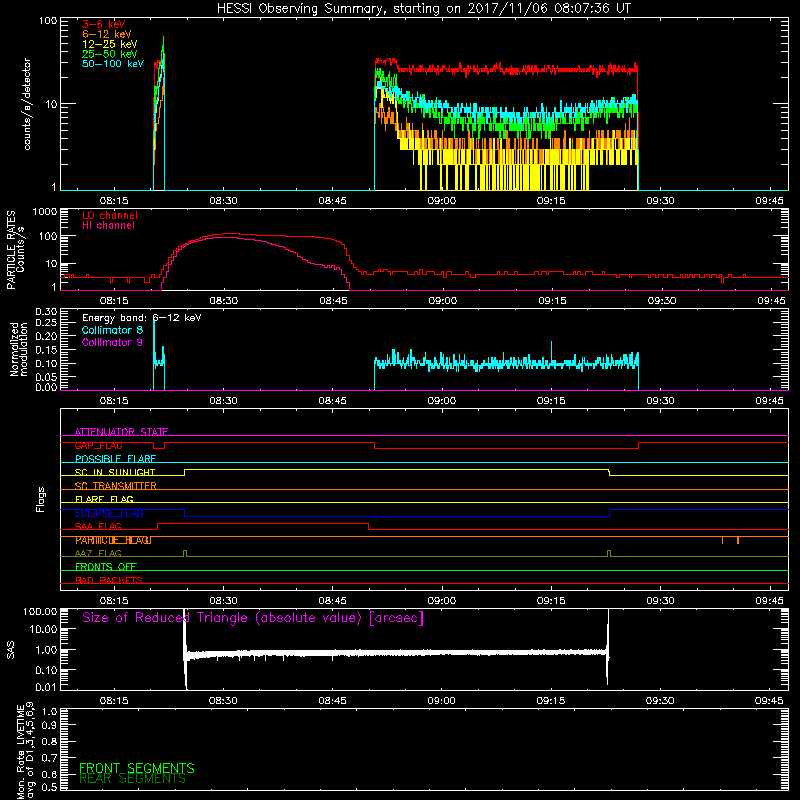Screen dimensions: 800x800
Task: Click the FRONTS_OFF flag label
Action: (106, 567)
